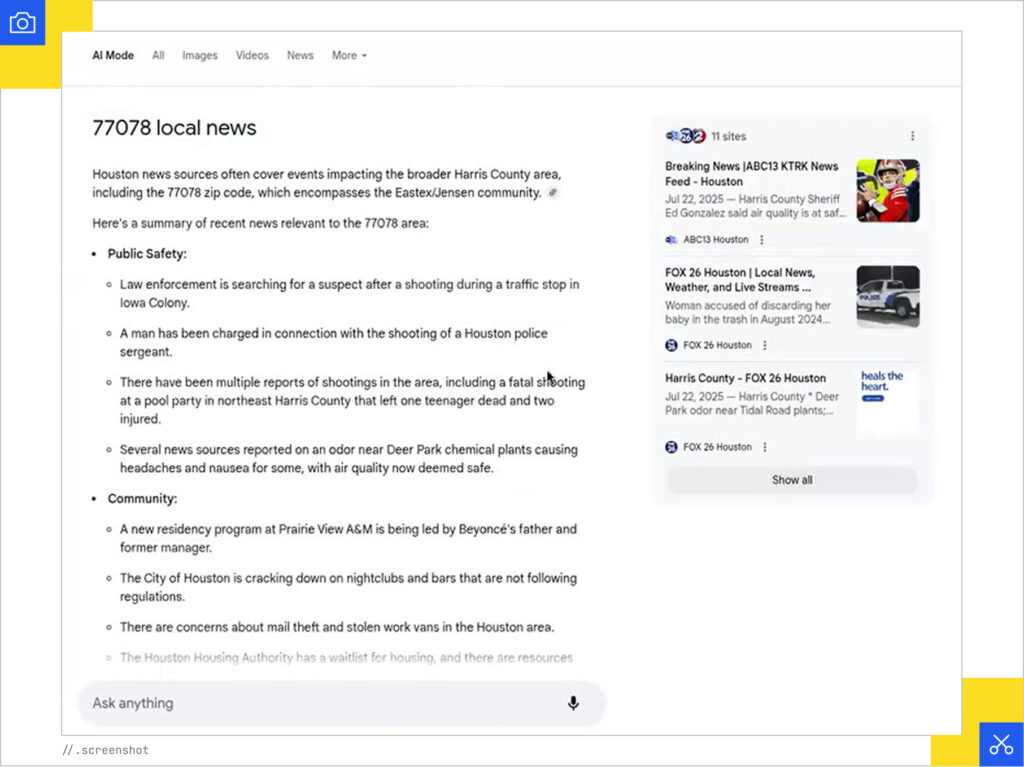Click the football player thumbnail image
Viewport: 1024px width, 767px height.
click(887, 191)
